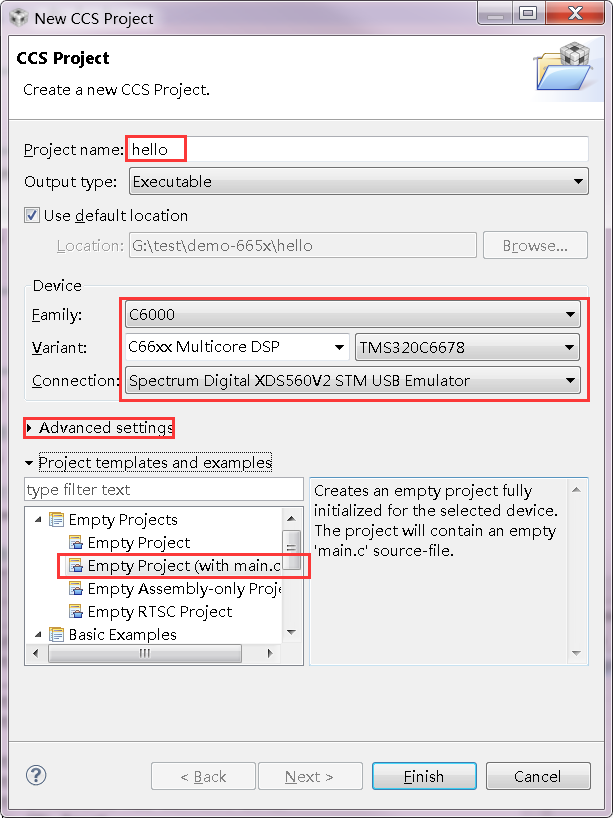Screen dimensions: 613x818
Task: Click the Project name input field
Action: 357,149
